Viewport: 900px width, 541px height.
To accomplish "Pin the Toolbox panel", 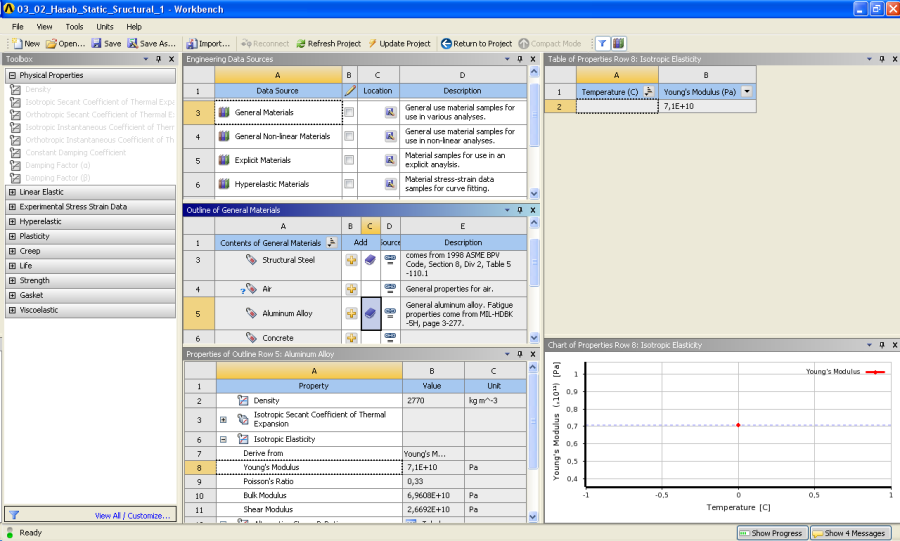I will (x=158, y=59).
